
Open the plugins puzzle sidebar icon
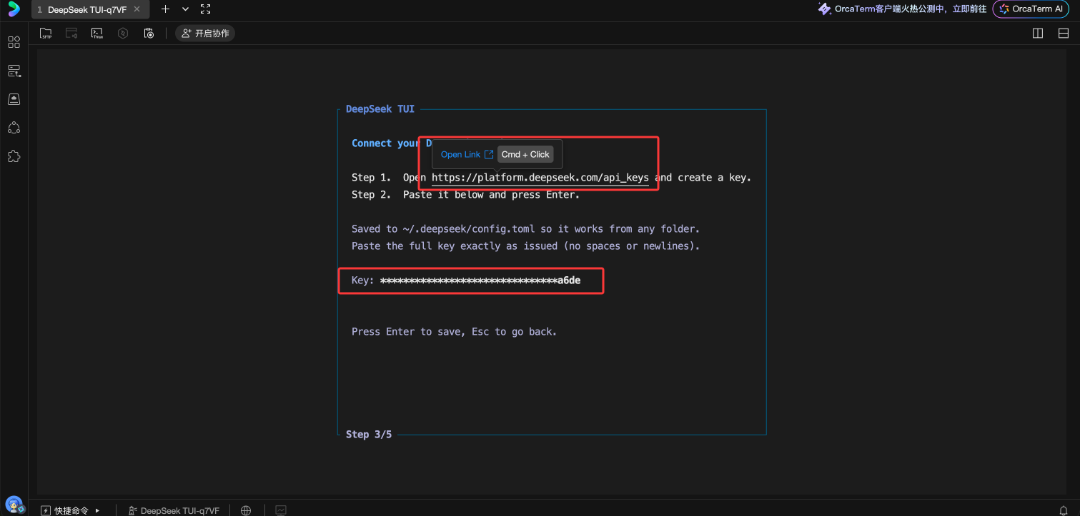(14, 156)
